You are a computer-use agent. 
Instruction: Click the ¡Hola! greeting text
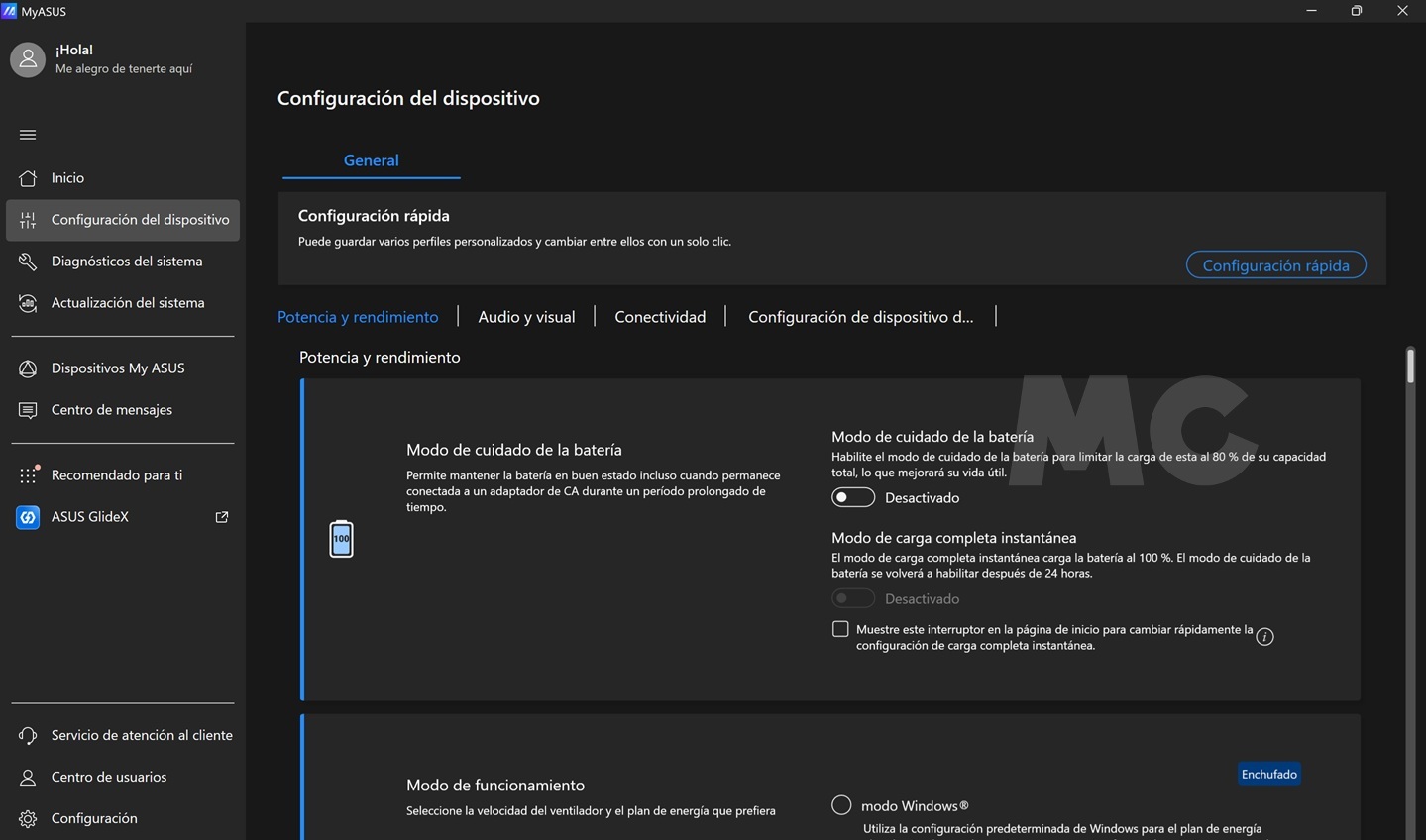coord(74,50)
